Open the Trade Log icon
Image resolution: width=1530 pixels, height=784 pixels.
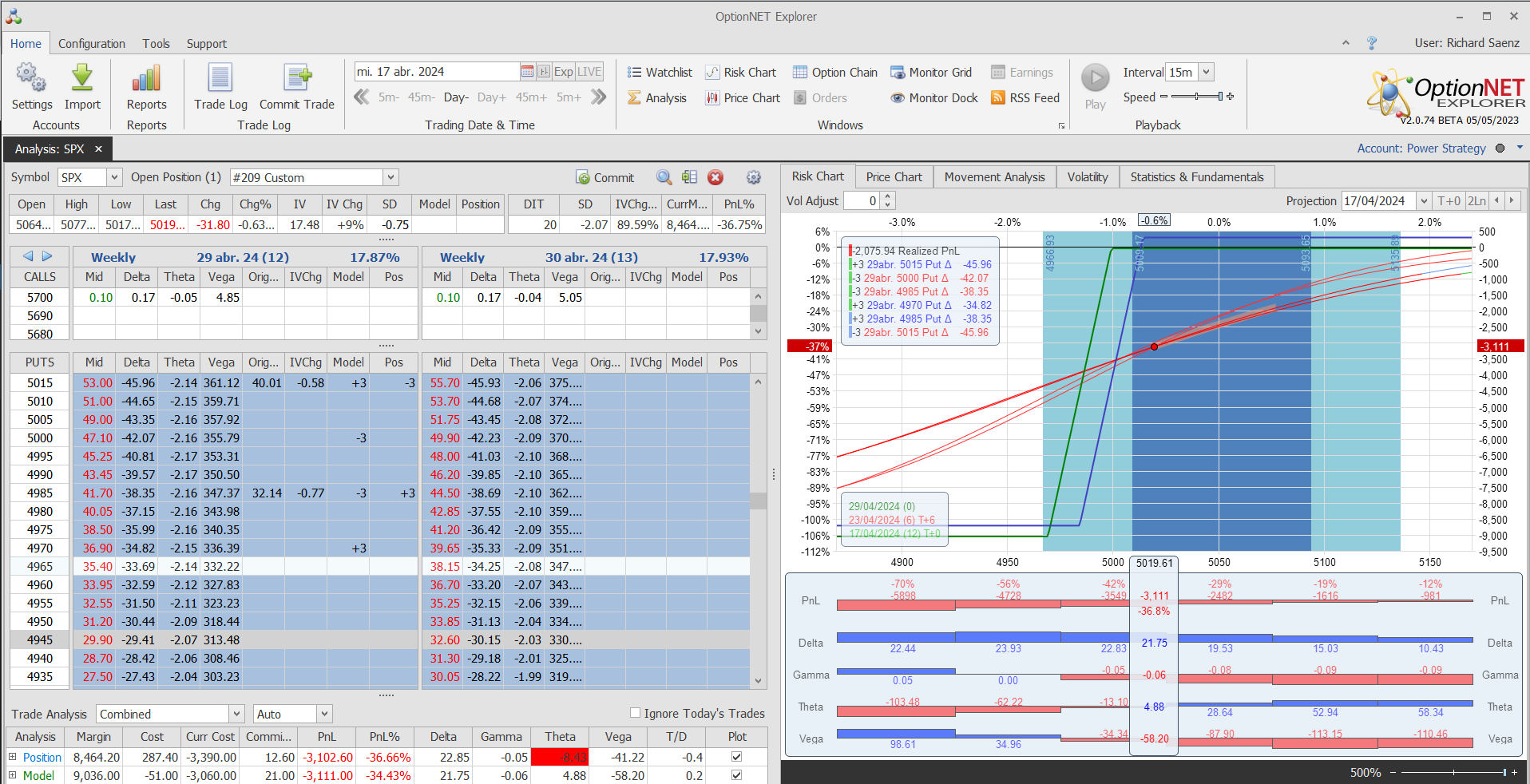coord(220,78)
